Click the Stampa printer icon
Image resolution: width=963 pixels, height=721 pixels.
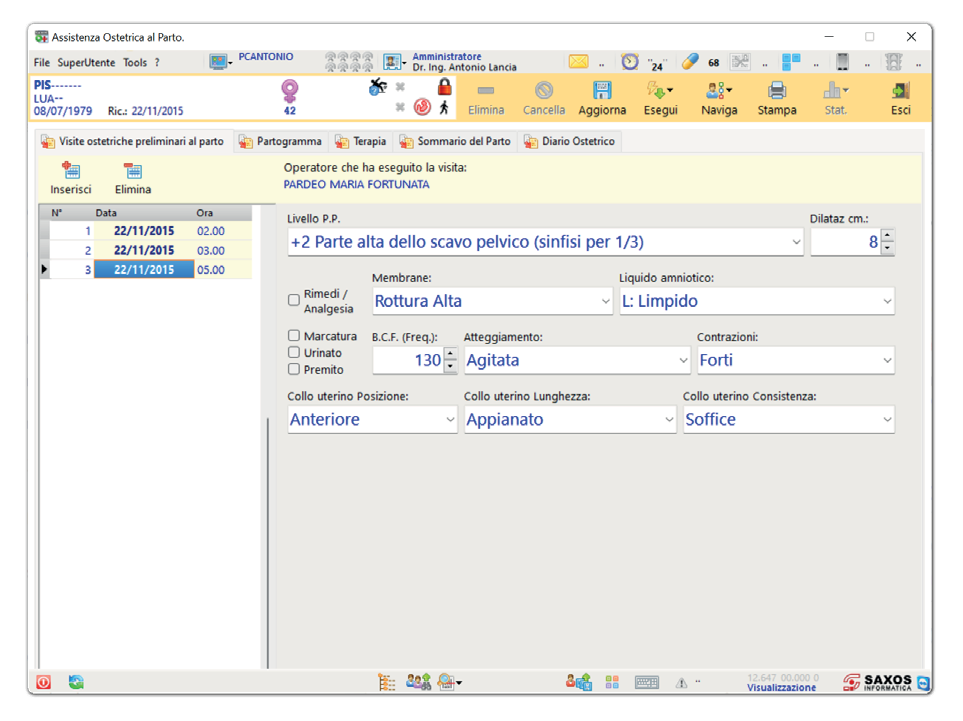(x=776, y=91)
